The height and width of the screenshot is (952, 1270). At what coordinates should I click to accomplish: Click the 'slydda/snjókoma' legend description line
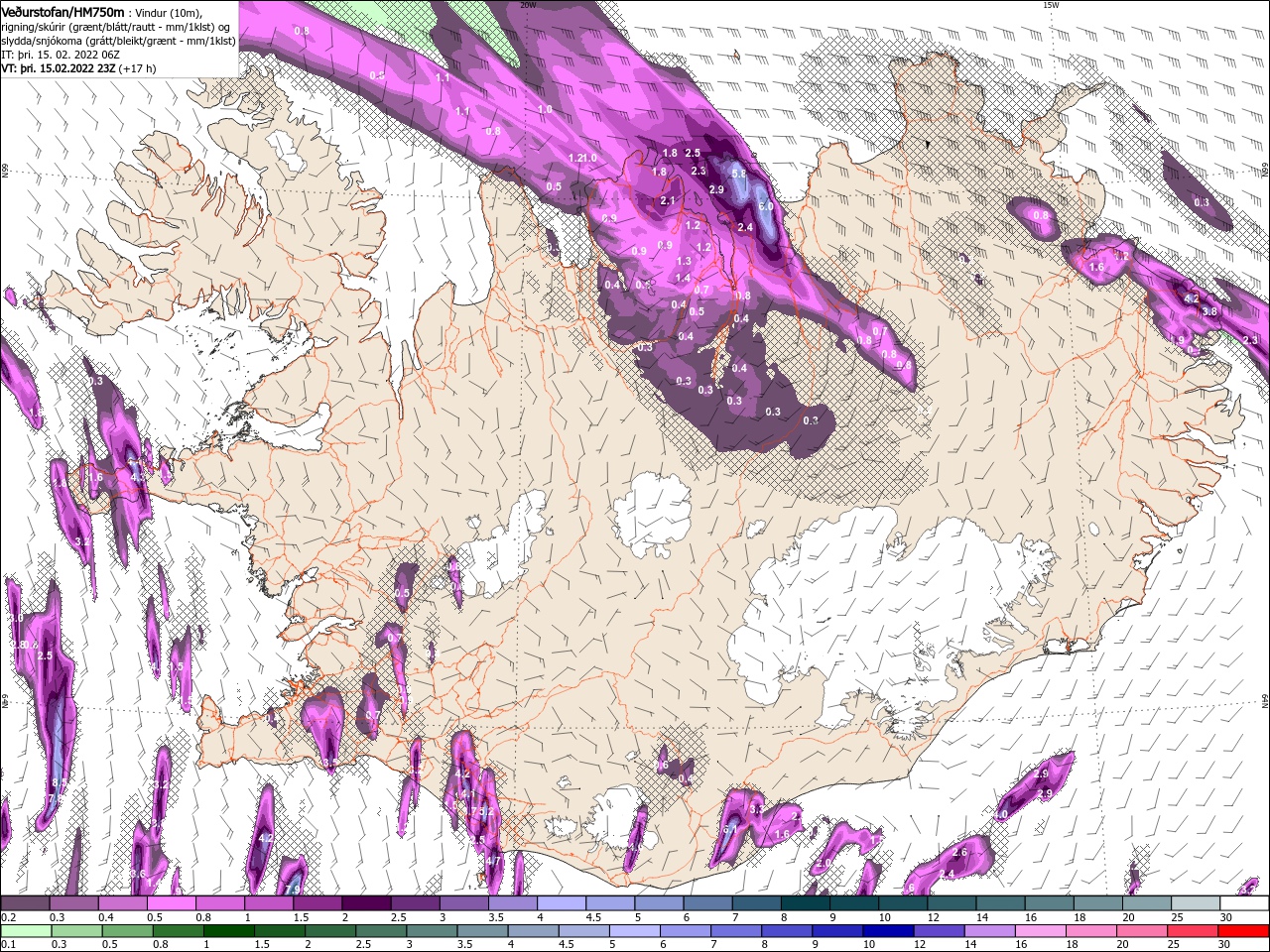pos(118,41)
